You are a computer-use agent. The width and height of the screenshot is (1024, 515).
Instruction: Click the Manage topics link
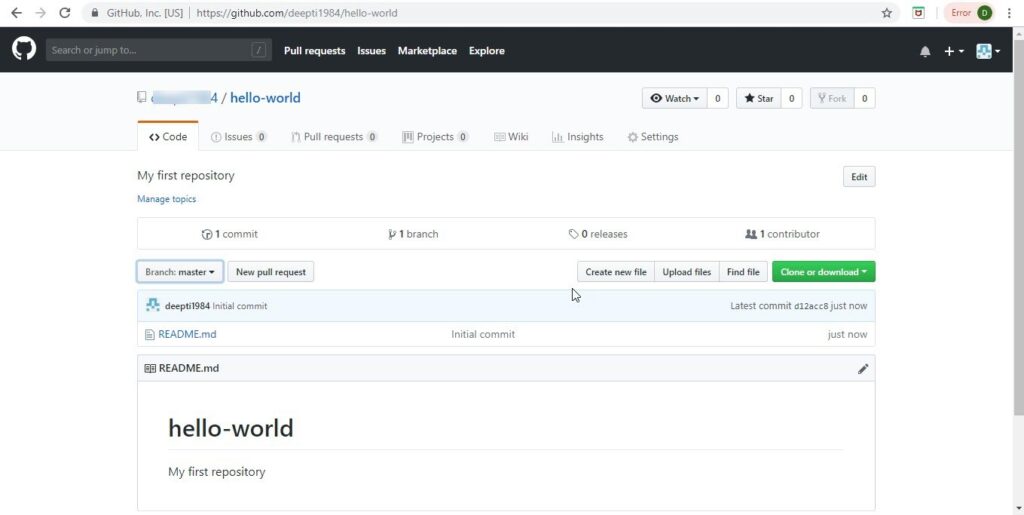[x=167, y=199]
